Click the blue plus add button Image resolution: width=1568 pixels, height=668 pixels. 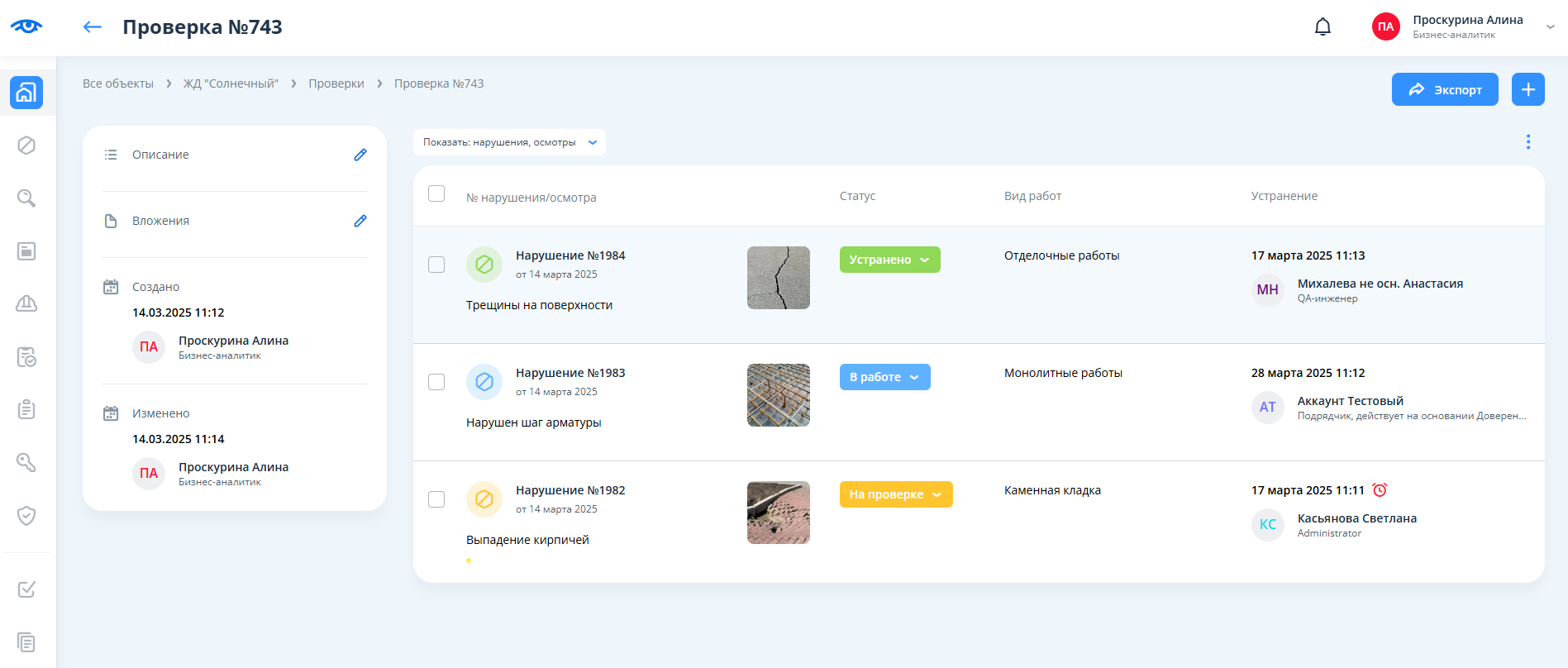(1527, 89)
